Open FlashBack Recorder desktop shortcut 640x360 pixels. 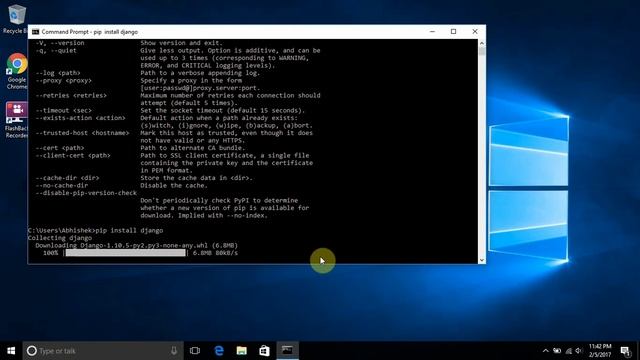pyautogui.click(x=16, y=120)
